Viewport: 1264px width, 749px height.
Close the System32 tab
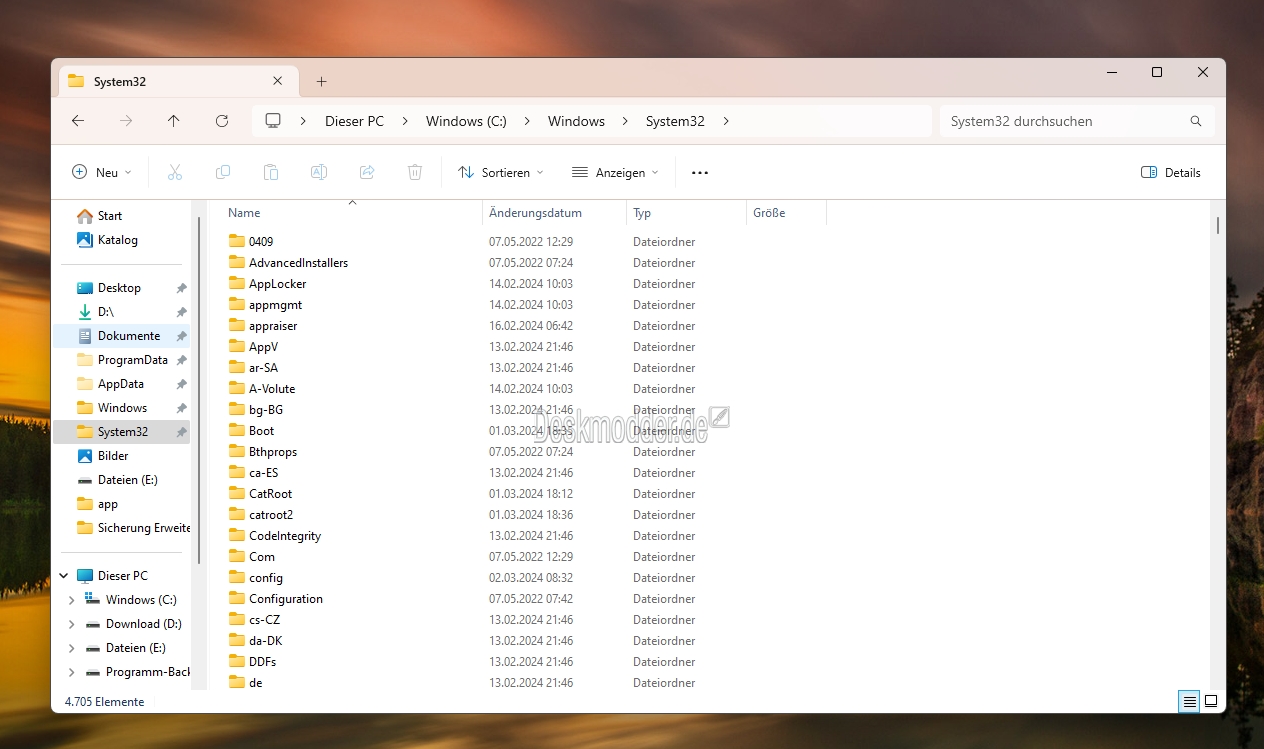[279, 81]
